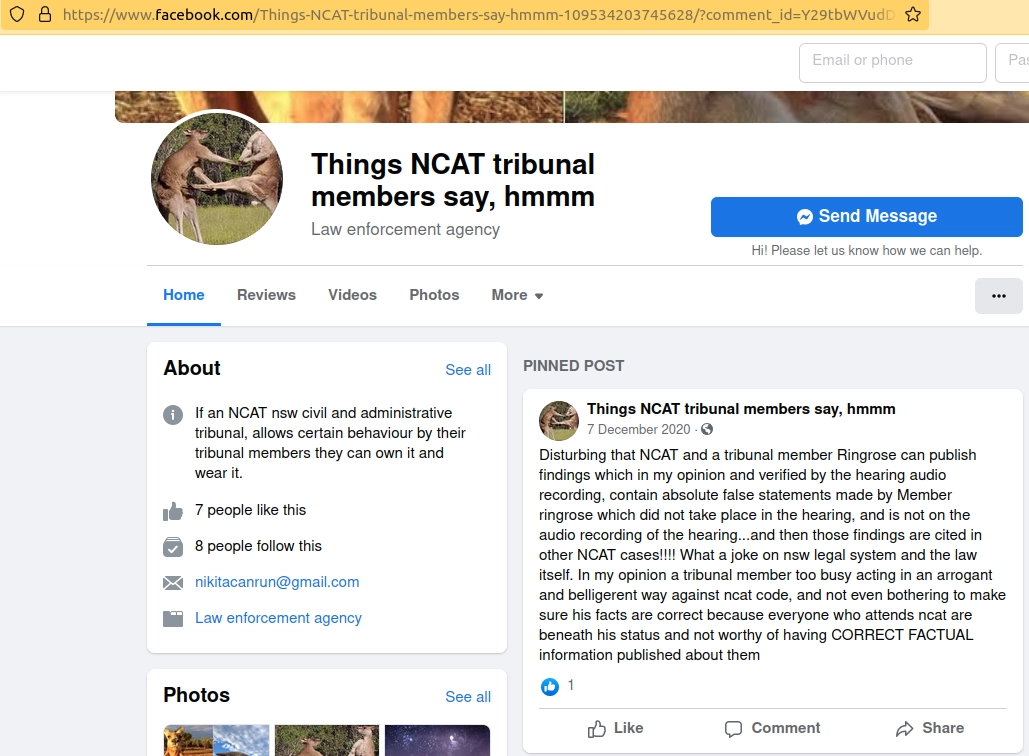Open the Photos tab
Screen dimensions: 1029x756
[x=434, y=295]
